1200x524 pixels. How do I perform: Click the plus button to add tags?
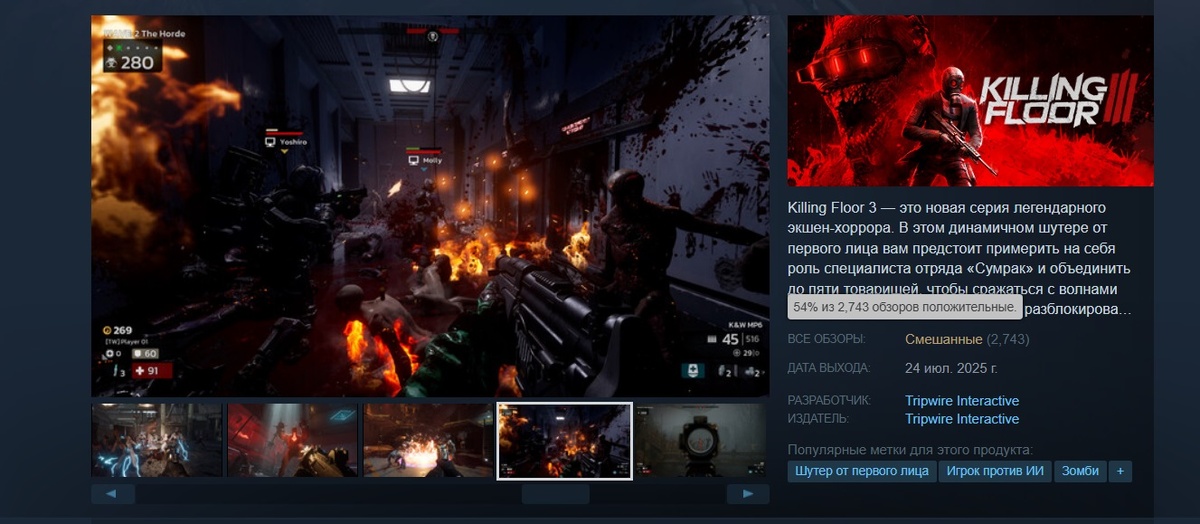(x=1120, y=471)
